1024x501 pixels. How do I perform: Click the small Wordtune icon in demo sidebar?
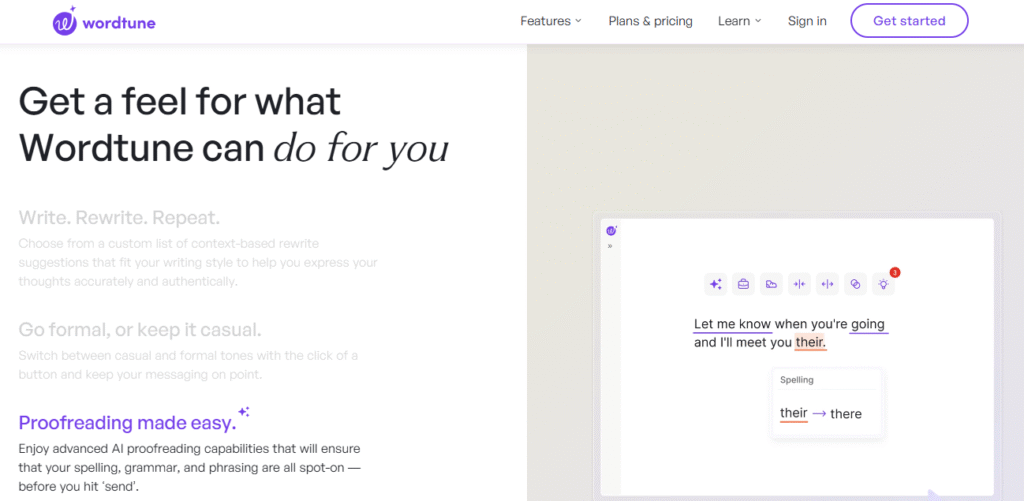tap(611, 231)
